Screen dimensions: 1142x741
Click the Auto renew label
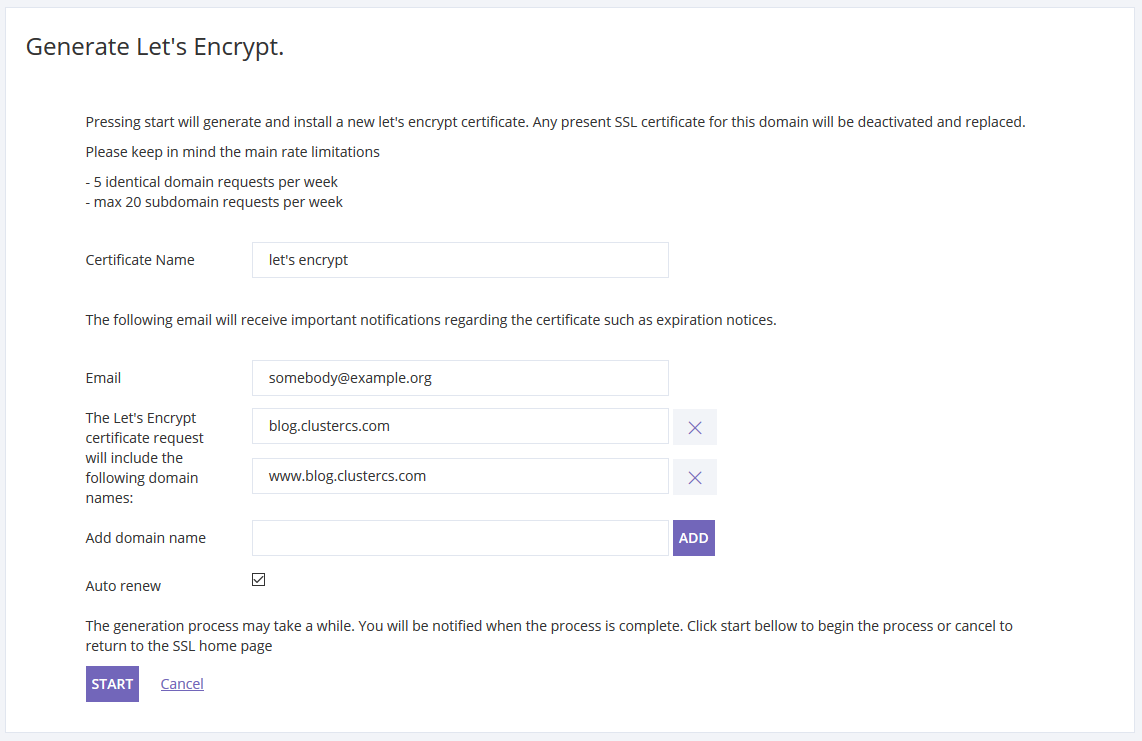pos(123,586)
